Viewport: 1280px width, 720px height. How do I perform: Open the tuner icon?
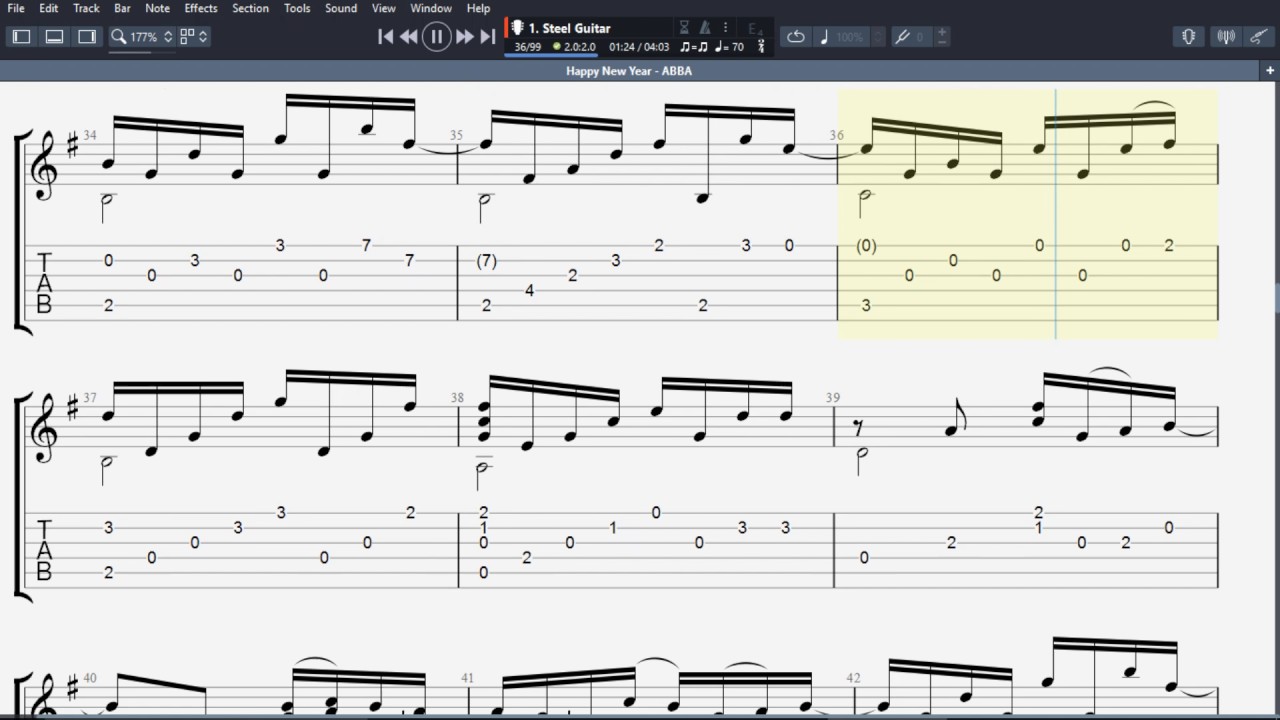pos(1225,37)
